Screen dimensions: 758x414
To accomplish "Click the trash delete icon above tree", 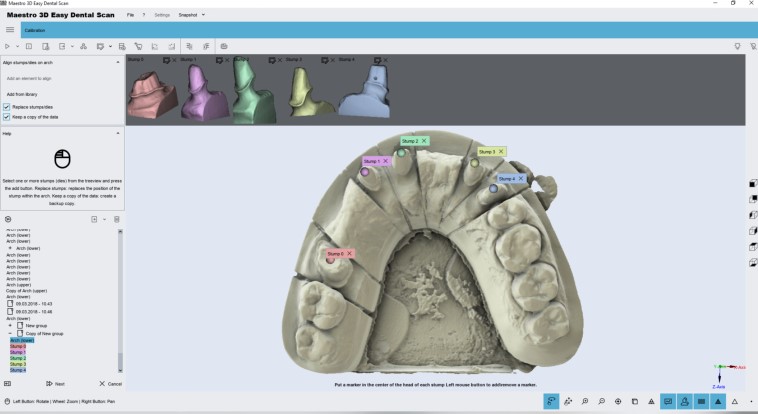I will 117,220.
